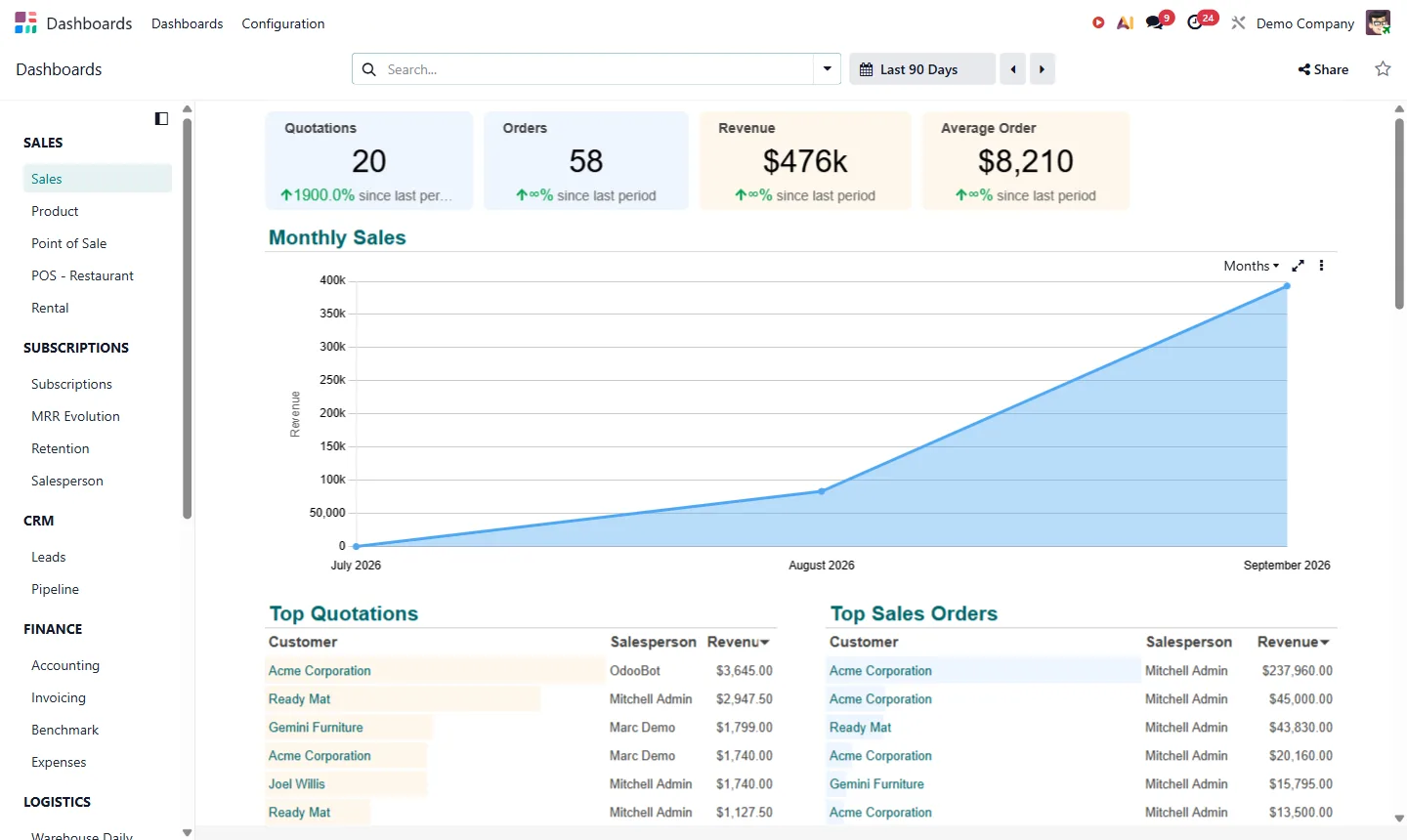Image resolution: width=1407 pixels, height=840 pixels.
Task: Click the September 2026 data point
Action: (x=1287, y=285)
